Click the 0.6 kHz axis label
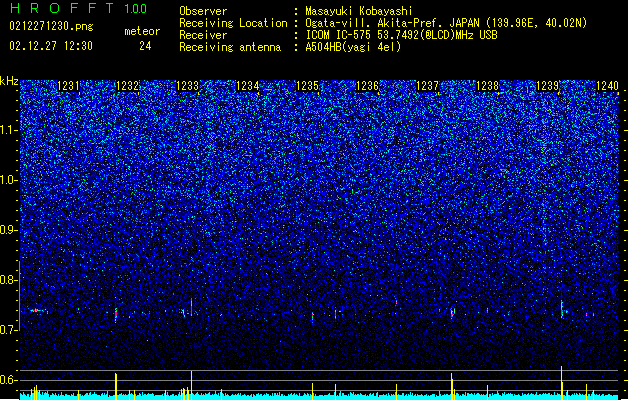The image size is (629, 400). 9,380
